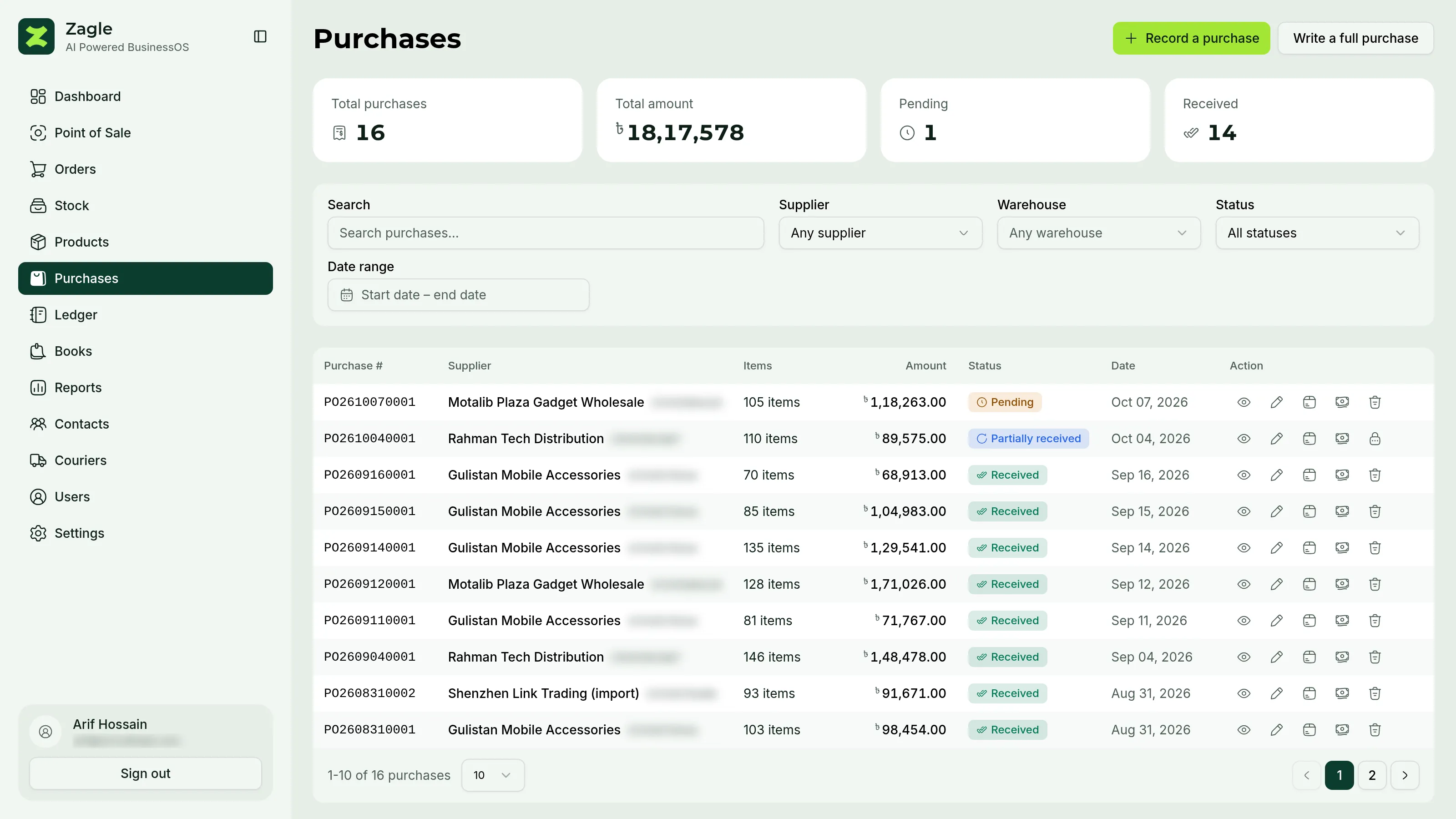Open the Any warehouse dropdown
This screenshot has height=819, width=1456.
(x=1099, y=233)
